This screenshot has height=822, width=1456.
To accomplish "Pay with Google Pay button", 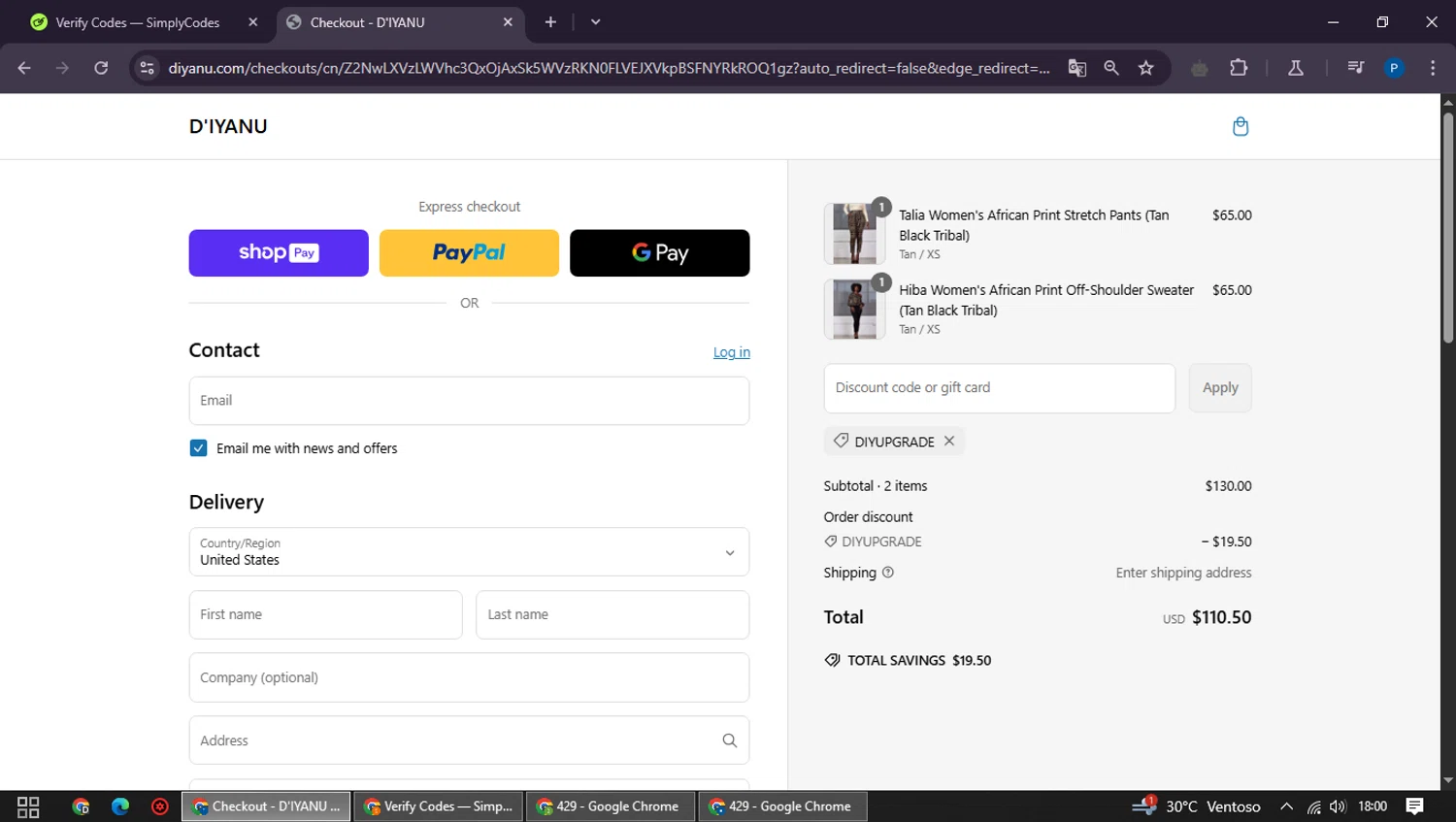I will [660, 253].
